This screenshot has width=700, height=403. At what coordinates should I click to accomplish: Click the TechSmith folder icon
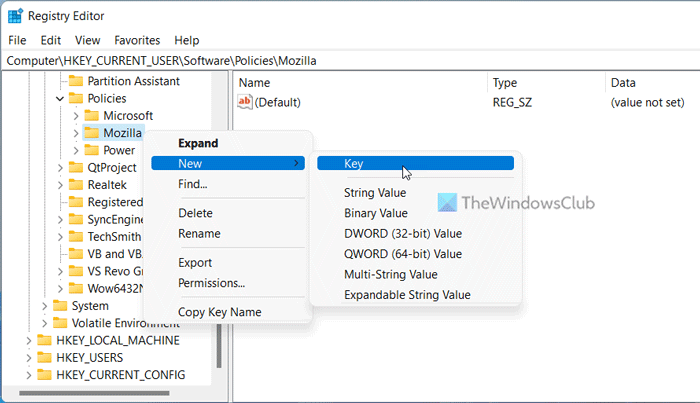coord(76,237)
